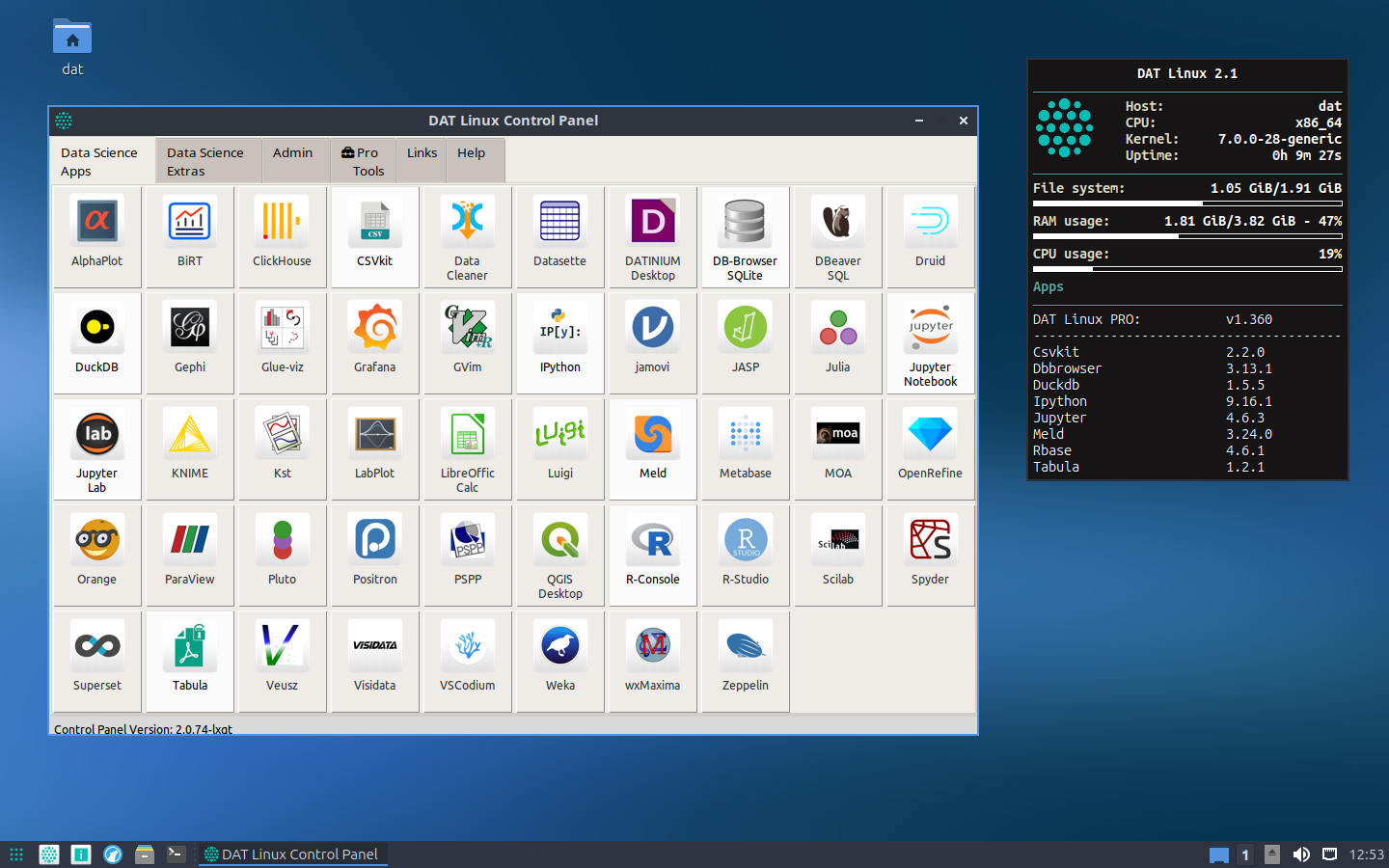Open MOA launcher
This screenshot has width=1389, height=868.
point(838,449)
